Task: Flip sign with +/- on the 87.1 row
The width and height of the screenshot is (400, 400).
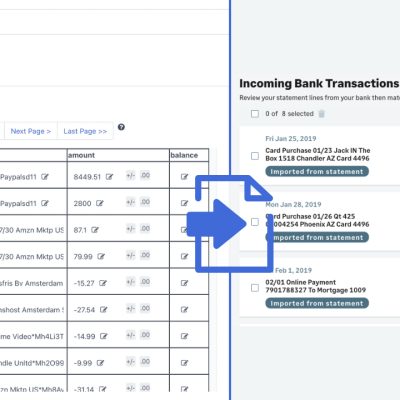Action: click(130, 229)
